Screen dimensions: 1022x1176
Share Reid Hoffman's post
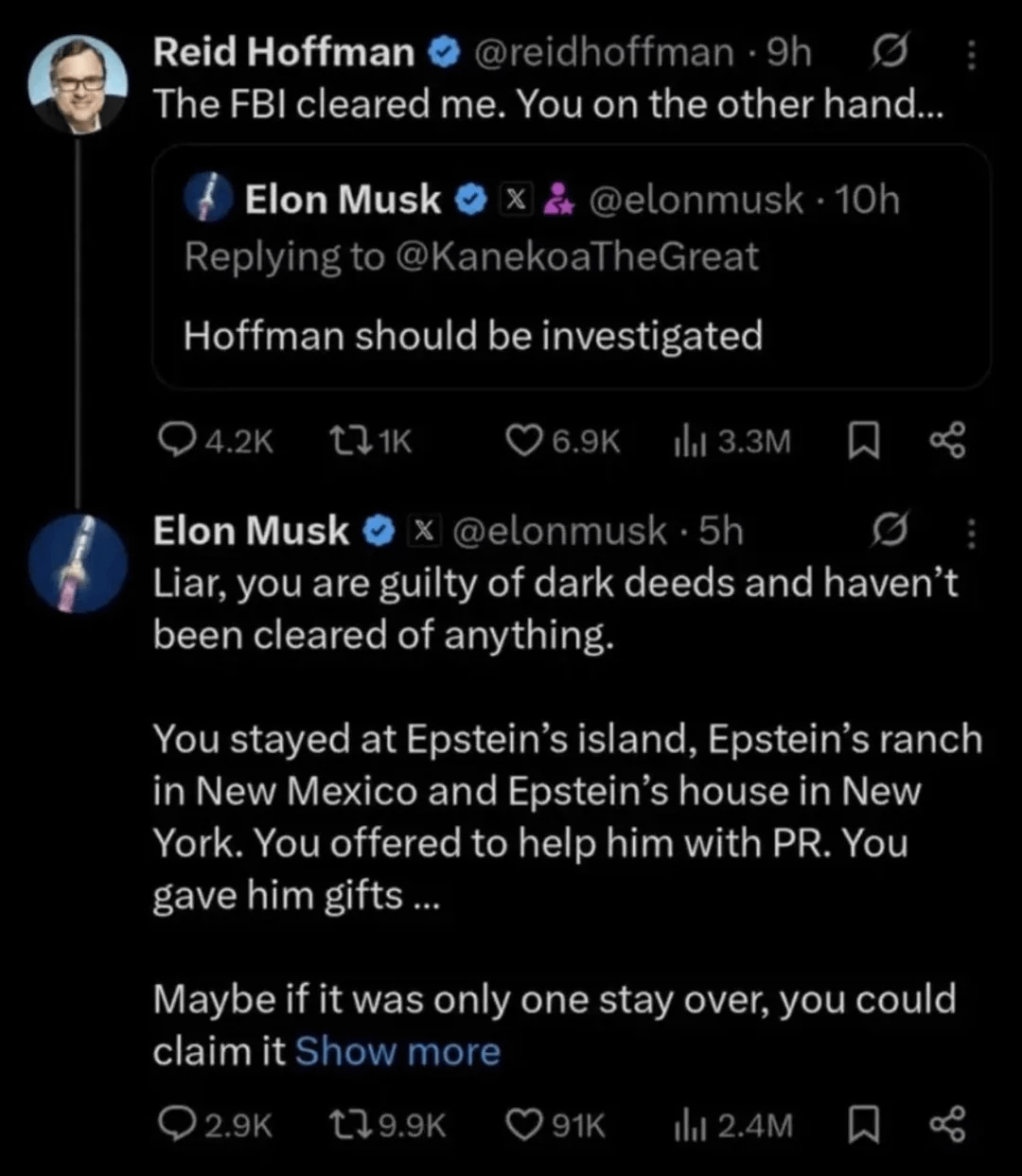click(947, 441)
